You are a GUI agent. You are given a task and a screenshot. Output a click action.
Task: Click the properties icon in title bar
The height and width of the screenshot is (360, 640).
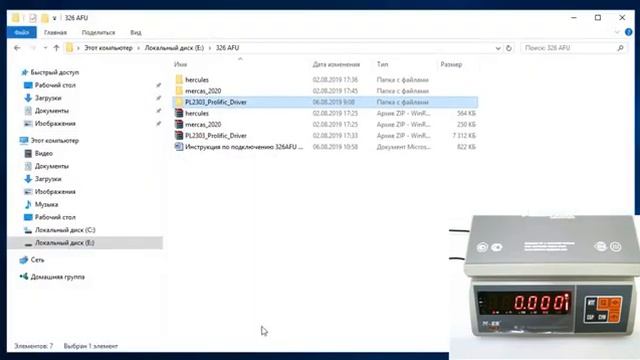pos(33,18)
